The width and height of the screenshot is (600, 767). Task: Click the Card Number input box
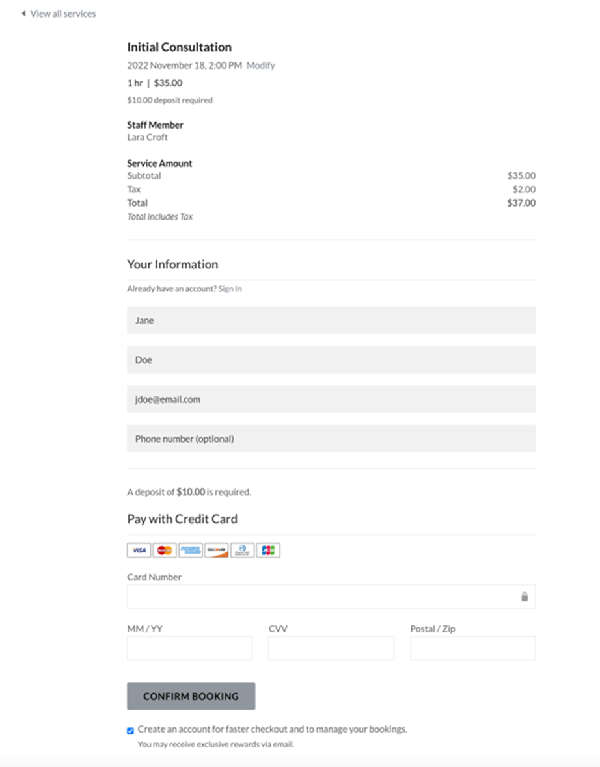coord(332,597)
